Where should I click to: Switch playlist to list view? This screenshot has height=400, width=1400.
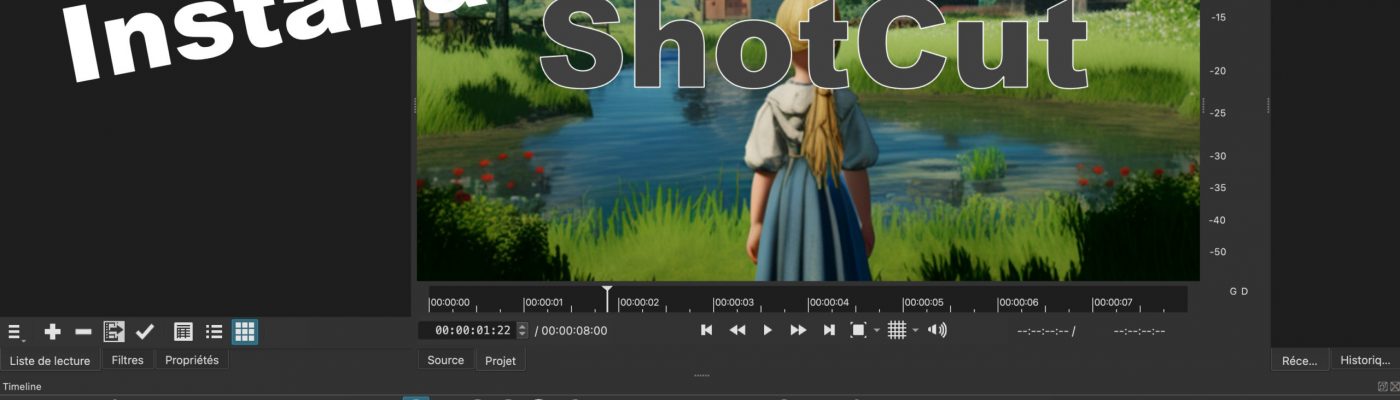(214, 331)
